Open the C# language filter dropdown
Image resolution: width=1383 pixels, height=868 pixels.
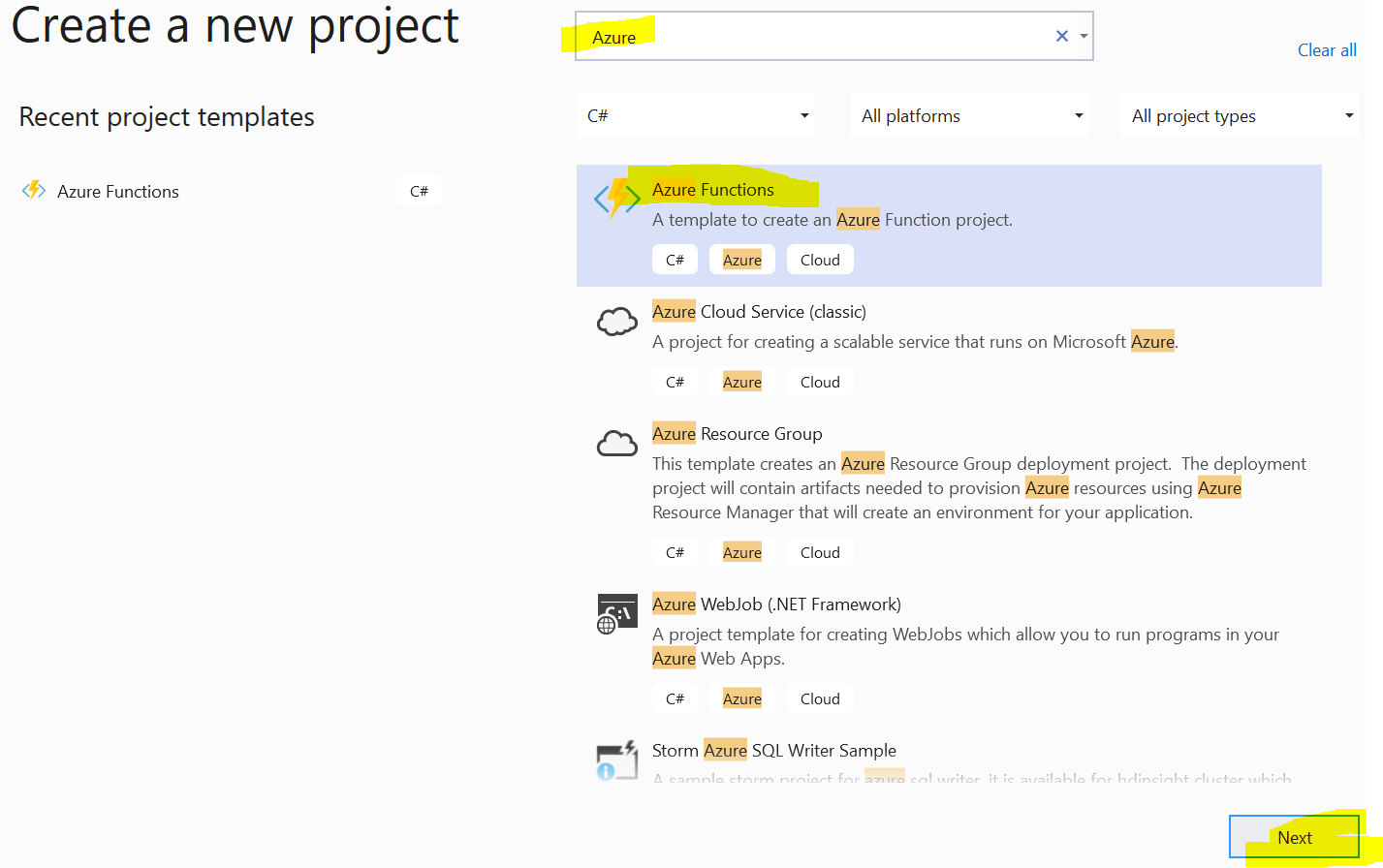[695, 115]
